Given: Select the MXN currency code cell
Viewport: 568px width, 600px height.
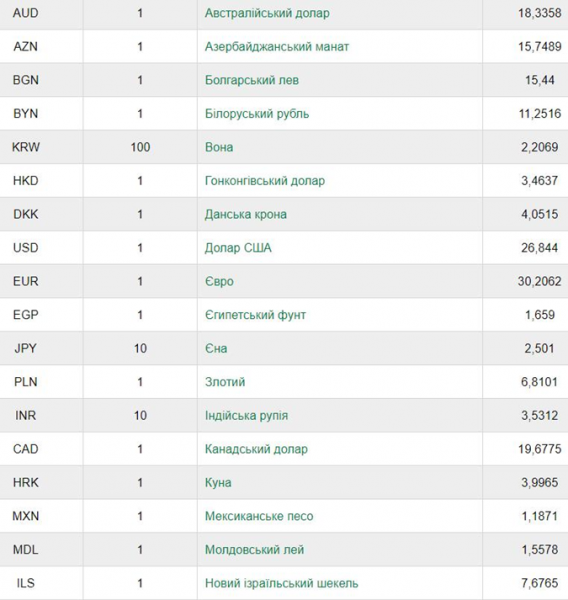Looking at the screenshot, I should coord(41,516).
